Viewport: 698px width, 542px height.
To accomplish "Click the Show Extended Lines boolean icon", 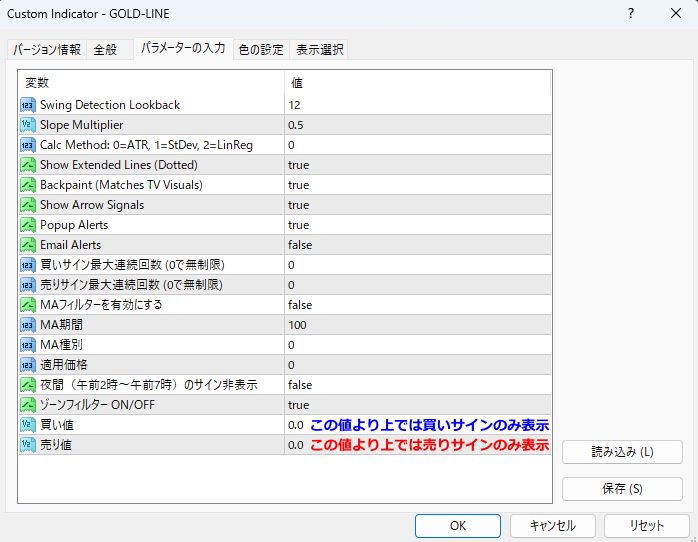I will pyautogui.click(x=28, y=165).
